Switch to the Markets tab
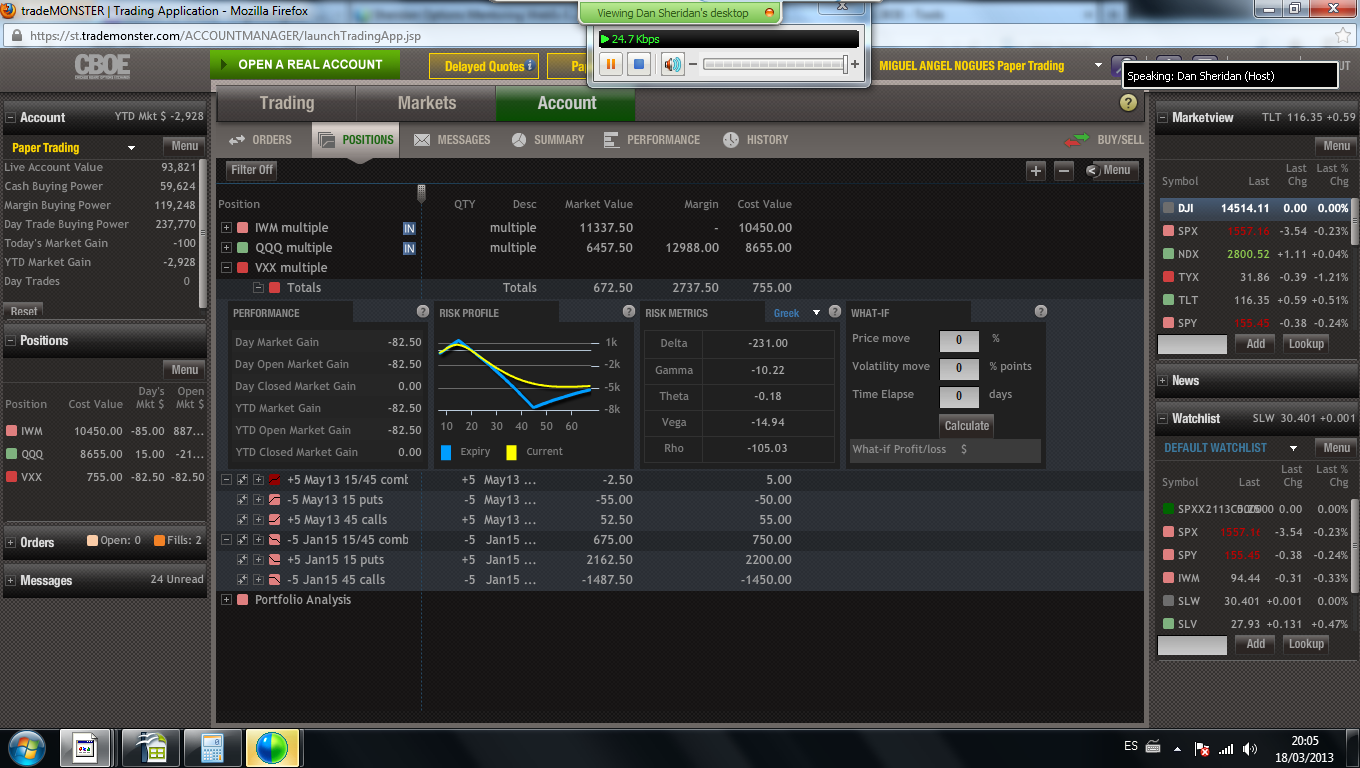The width and height of the screenshot is (1360, 768). (x=426, y=103)
